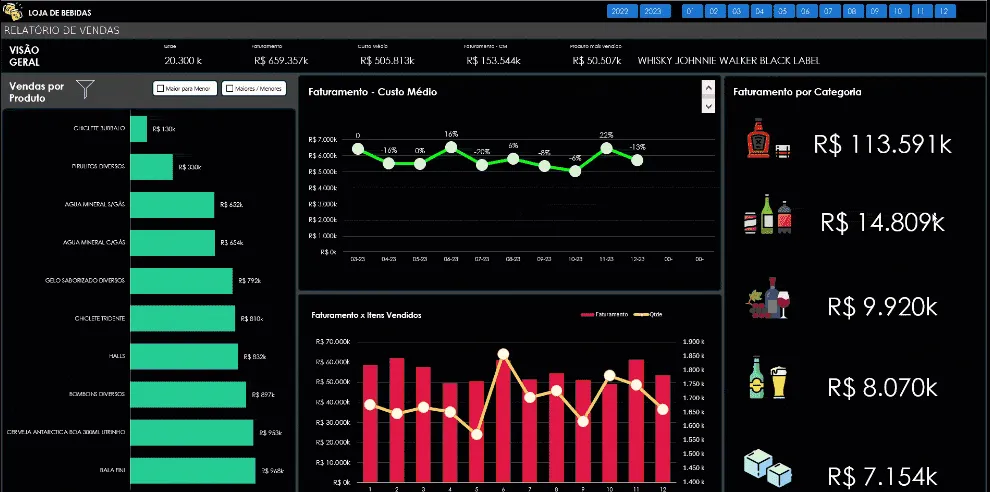Click the green HALLS product bar

(184, 356)
